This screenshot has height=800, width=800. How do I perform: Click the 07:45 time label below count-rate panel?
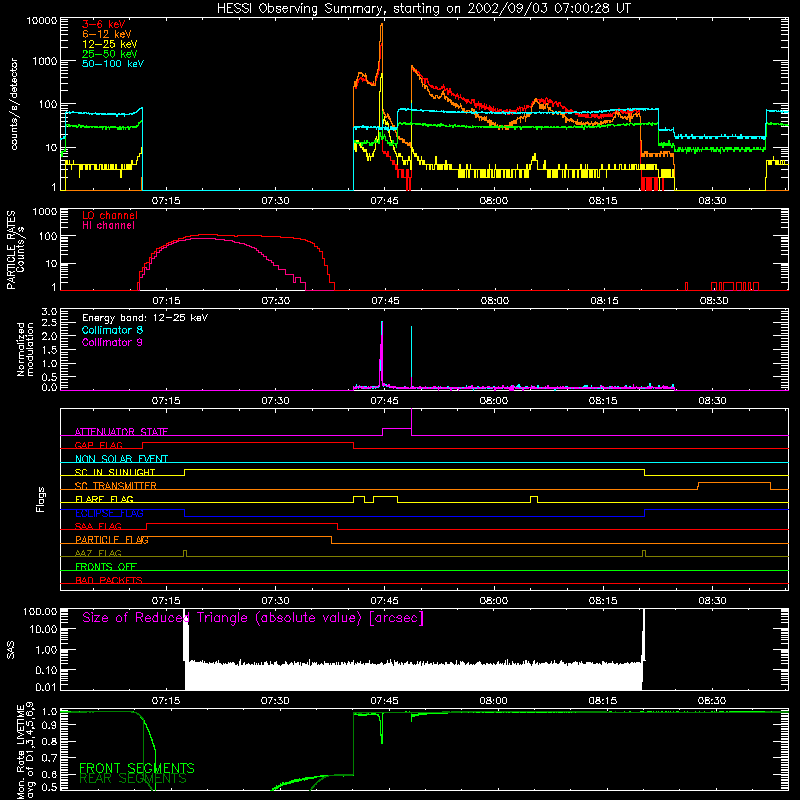click(384, 201)
